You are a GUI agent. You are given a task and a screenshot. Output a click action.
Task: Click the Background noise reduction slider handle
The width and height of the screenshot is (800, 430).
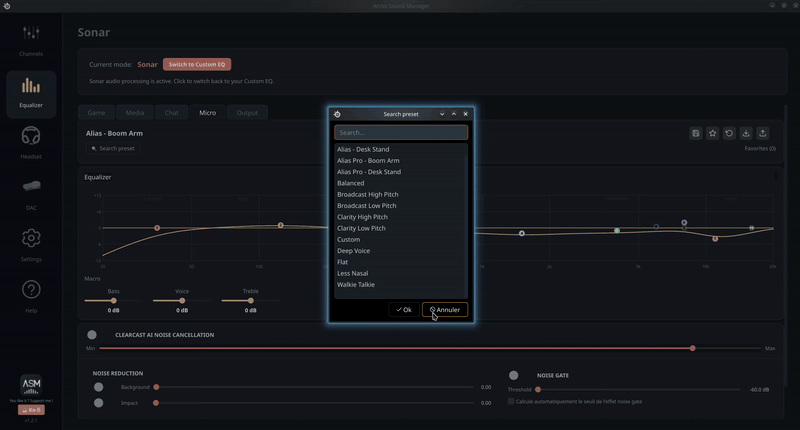(156, 387)
